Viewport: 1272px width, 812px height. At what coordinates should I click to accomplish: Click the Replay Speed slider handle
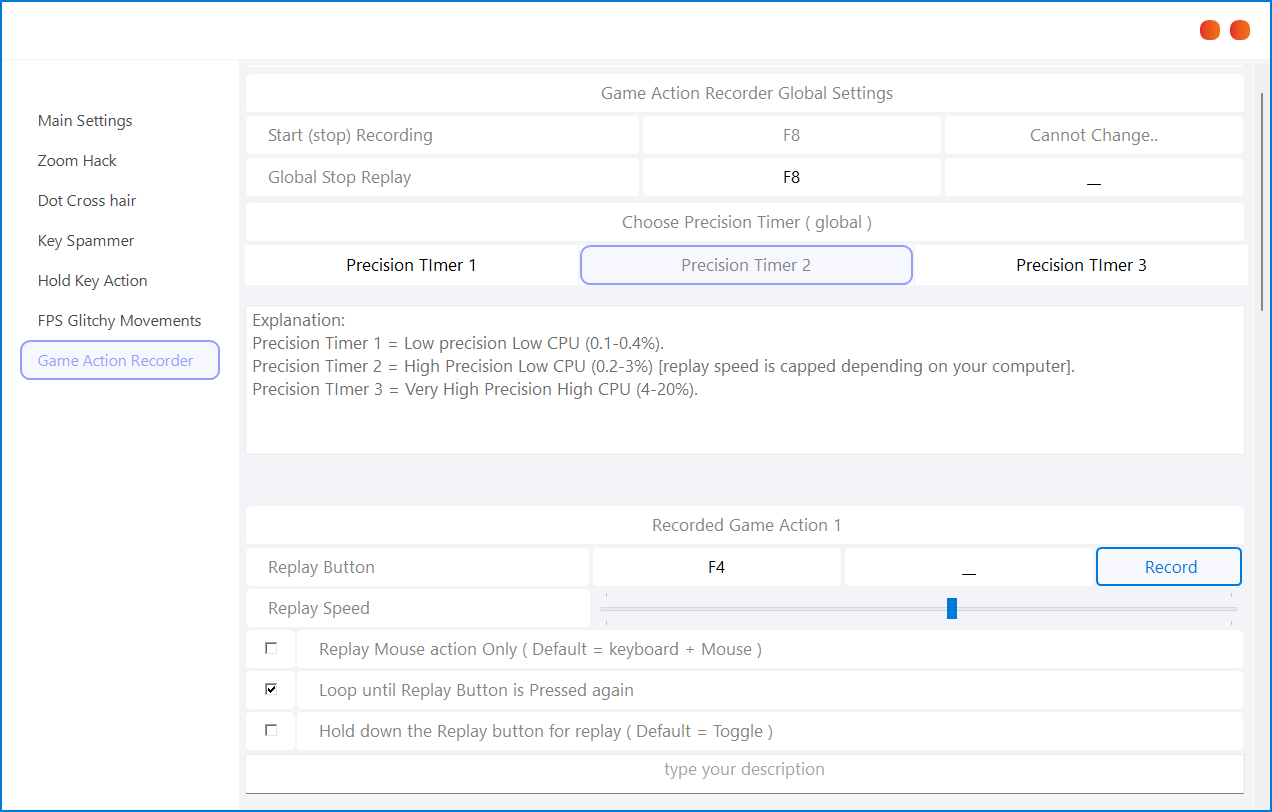[952, 608]
